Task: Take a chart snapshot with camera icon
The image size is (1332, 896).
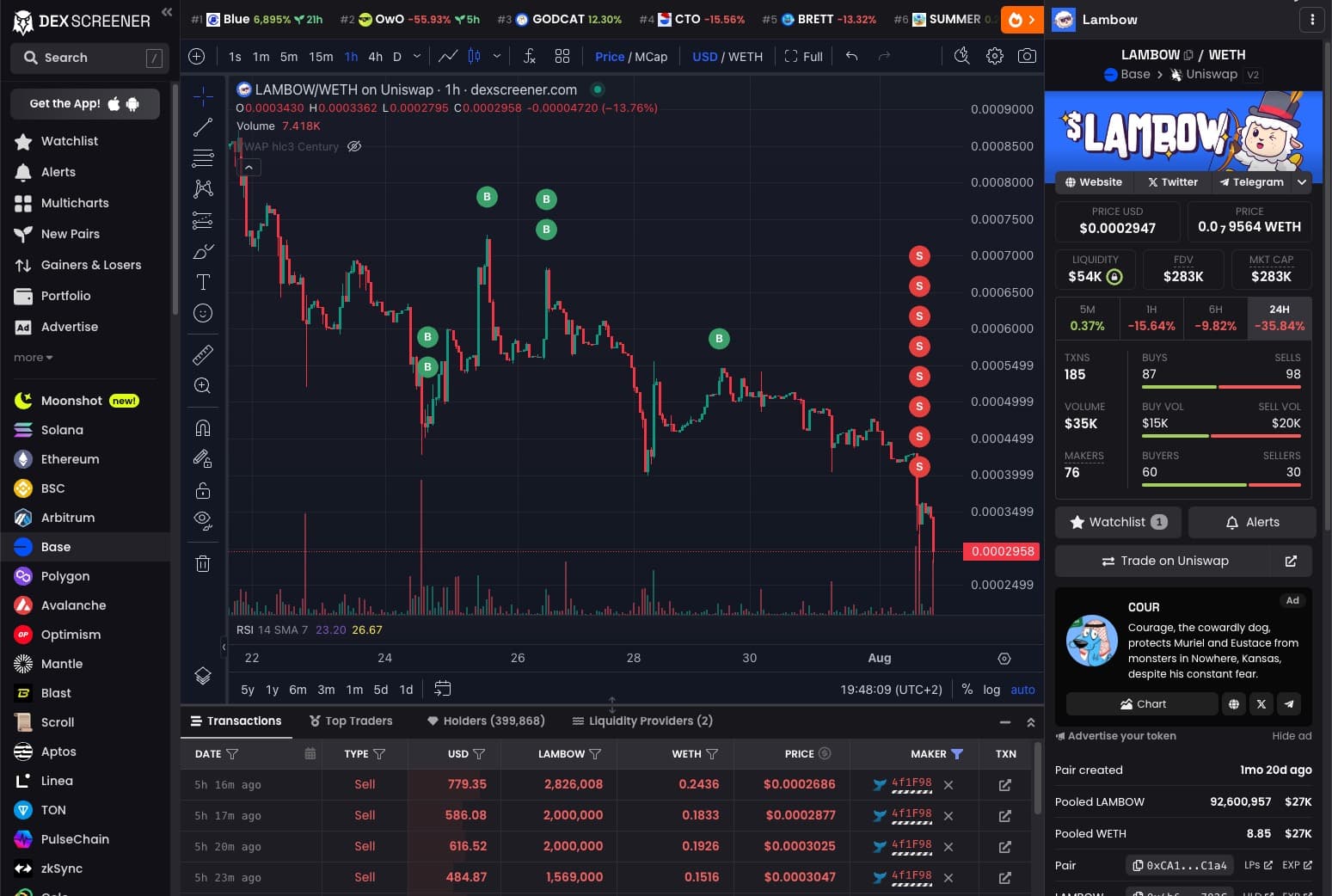Action: click(1027, 57)
